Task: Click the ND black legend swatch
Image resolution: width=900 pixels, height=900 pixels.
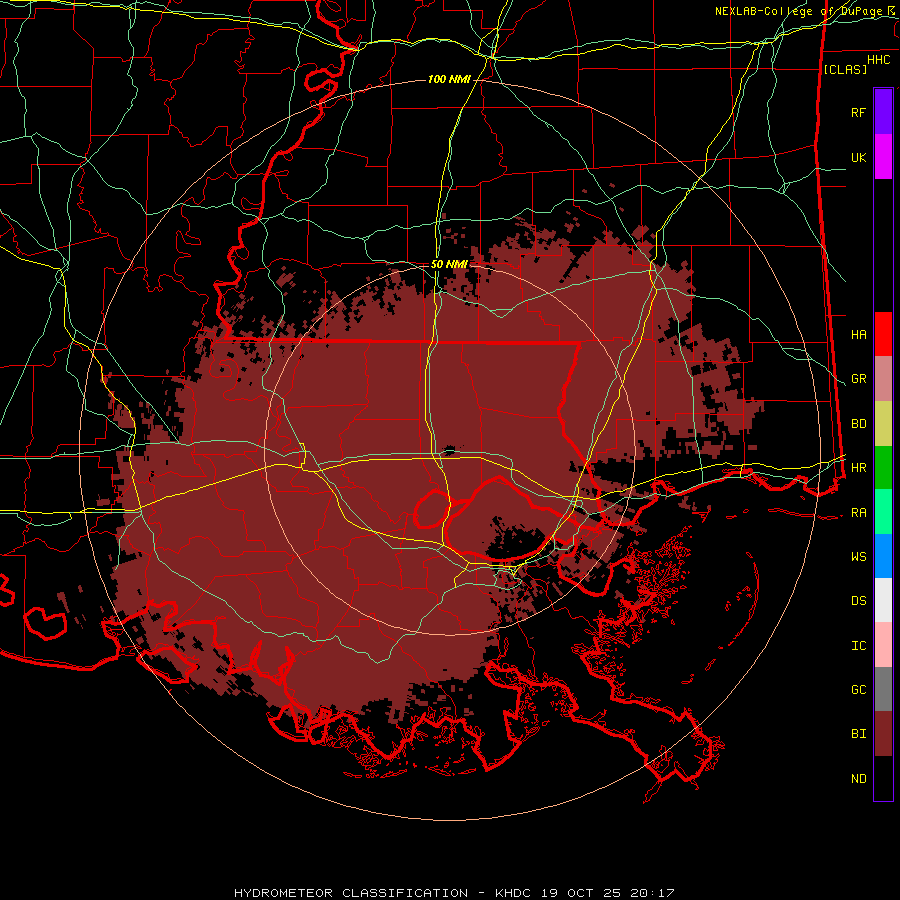Action: point(883,778)
